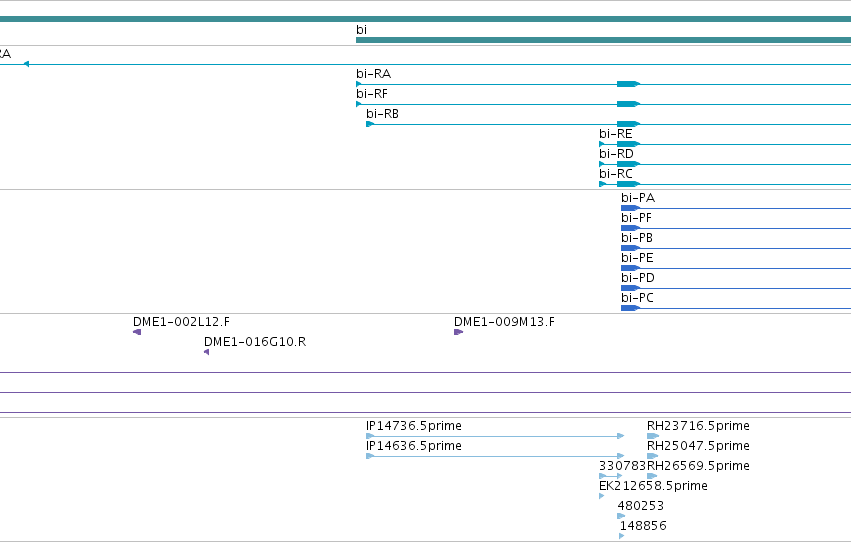Screen dimensions: 851x542
Task: Select the DME1-009M13.F purple arrow marker
Action: coord(459,332)
